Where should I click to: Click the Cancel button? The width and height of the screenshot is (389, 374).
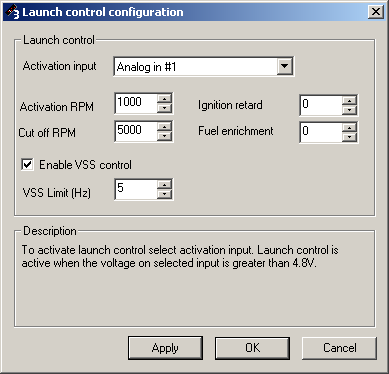coord(339,348)
